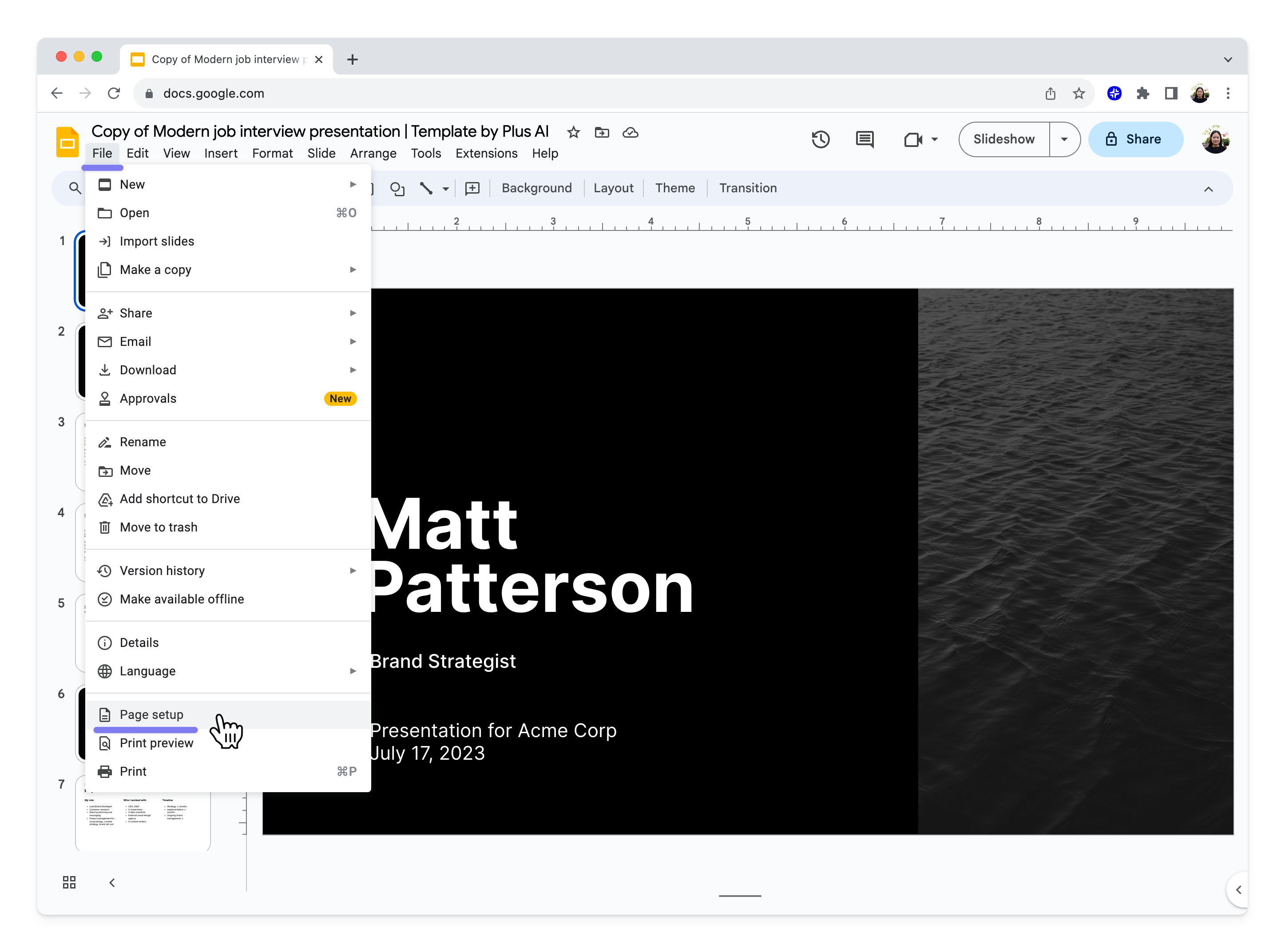Click the share page icon in address bar
1285x952 pixels.
1050,93
